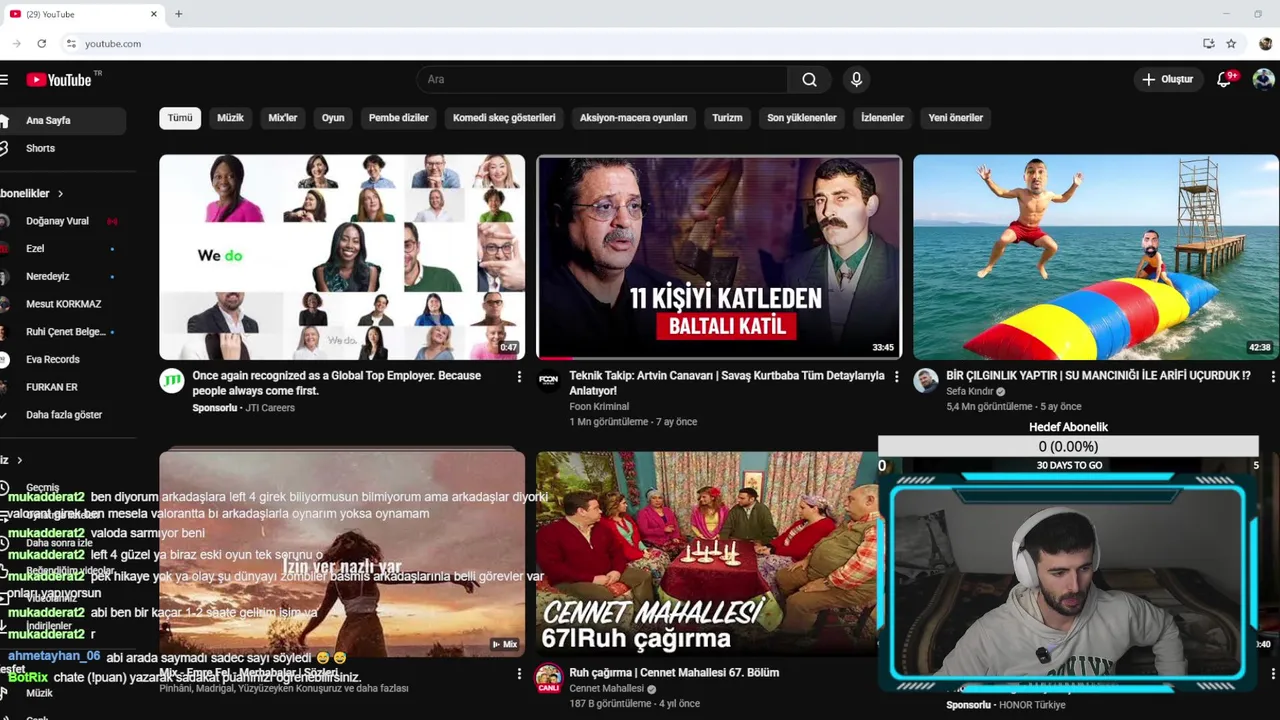The image size is (1280, 720).
Task: Open the browser profile avatar
Action: coord(1265,44)
